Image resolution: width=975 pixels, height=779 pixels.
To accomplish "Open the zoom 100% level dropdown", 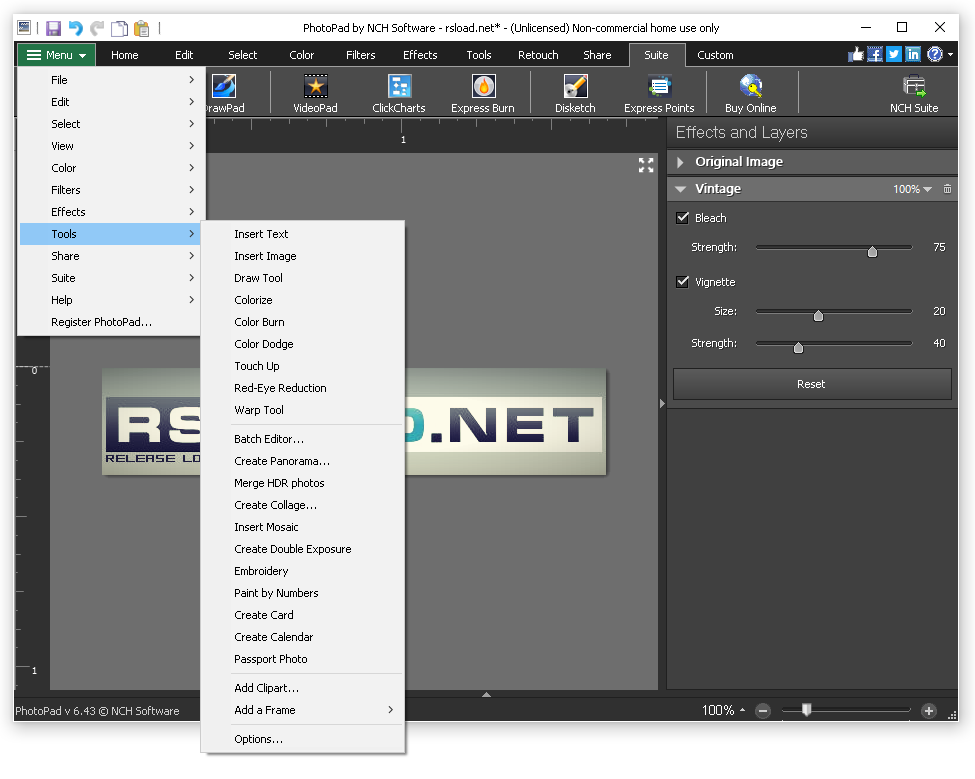I will (x=723, y=710).
